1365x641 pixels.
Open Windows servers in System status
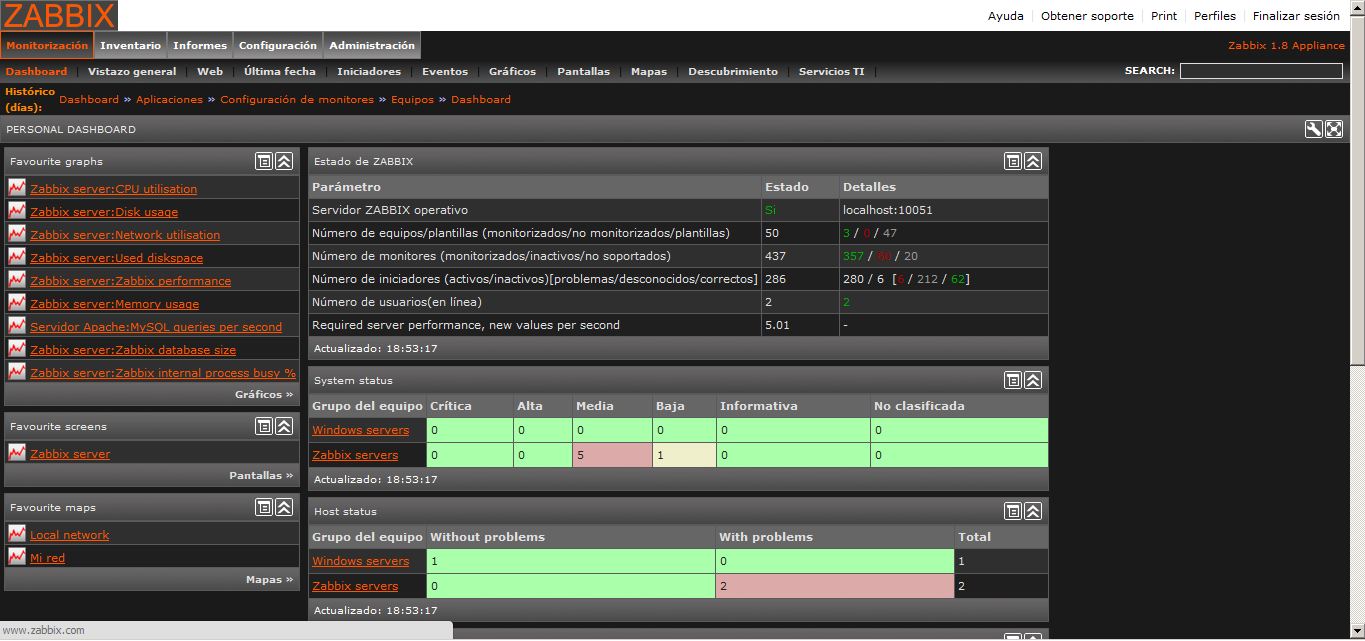[360, 430]
